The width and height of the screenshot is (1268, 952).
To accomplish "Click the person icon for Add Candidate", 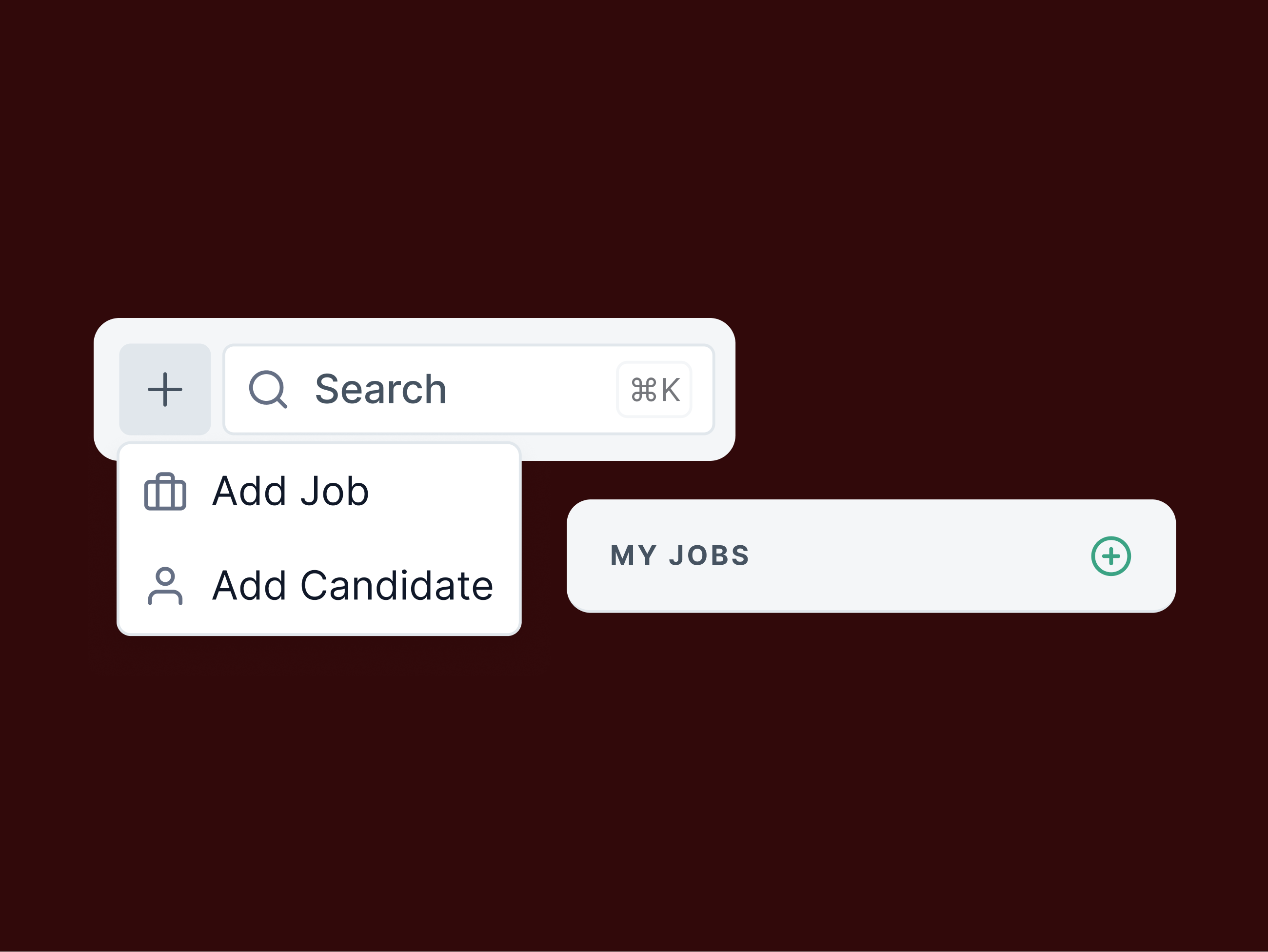I will [165, 586].
